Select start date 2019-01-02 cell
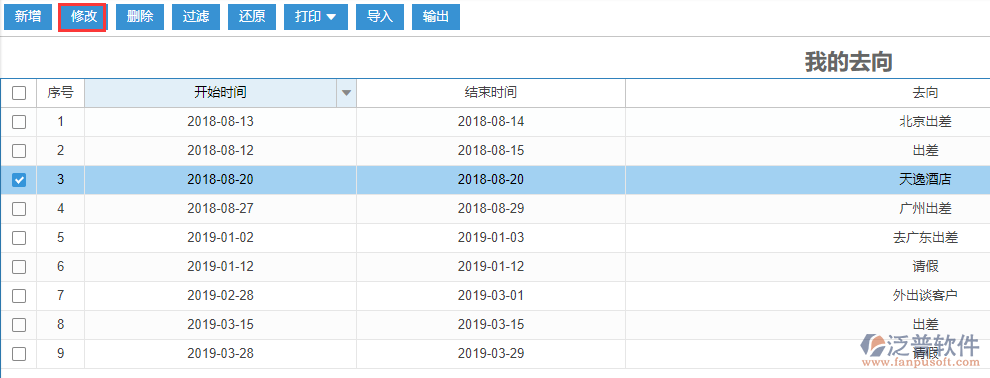 click(220, 238)
